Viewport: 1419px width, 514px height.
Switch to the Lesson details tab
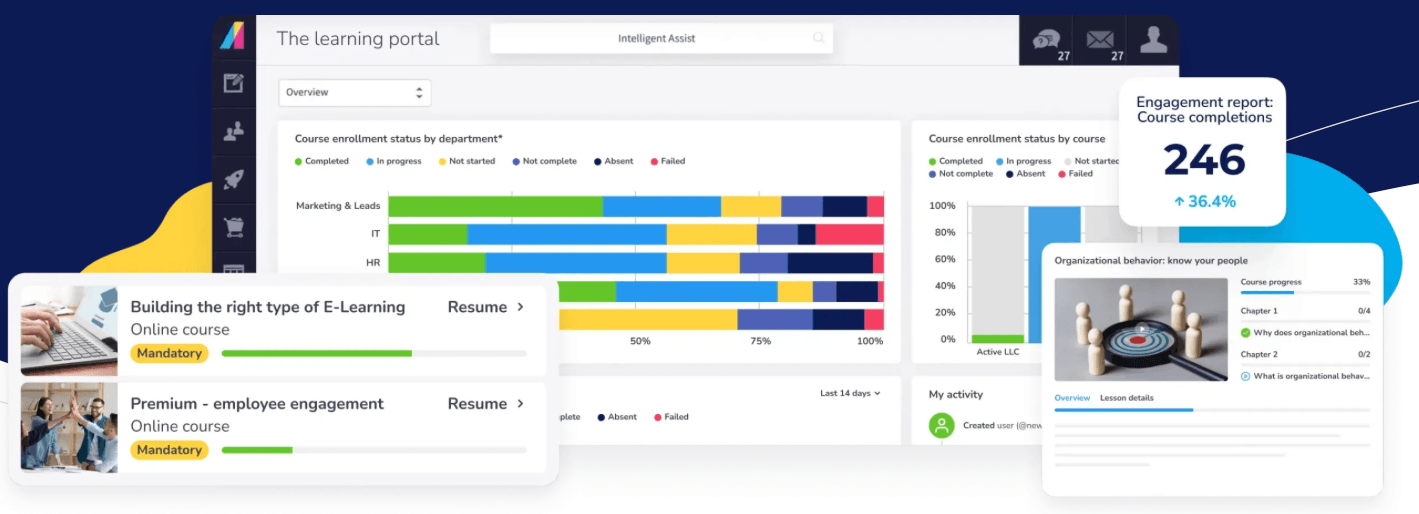click(1126, 398)
